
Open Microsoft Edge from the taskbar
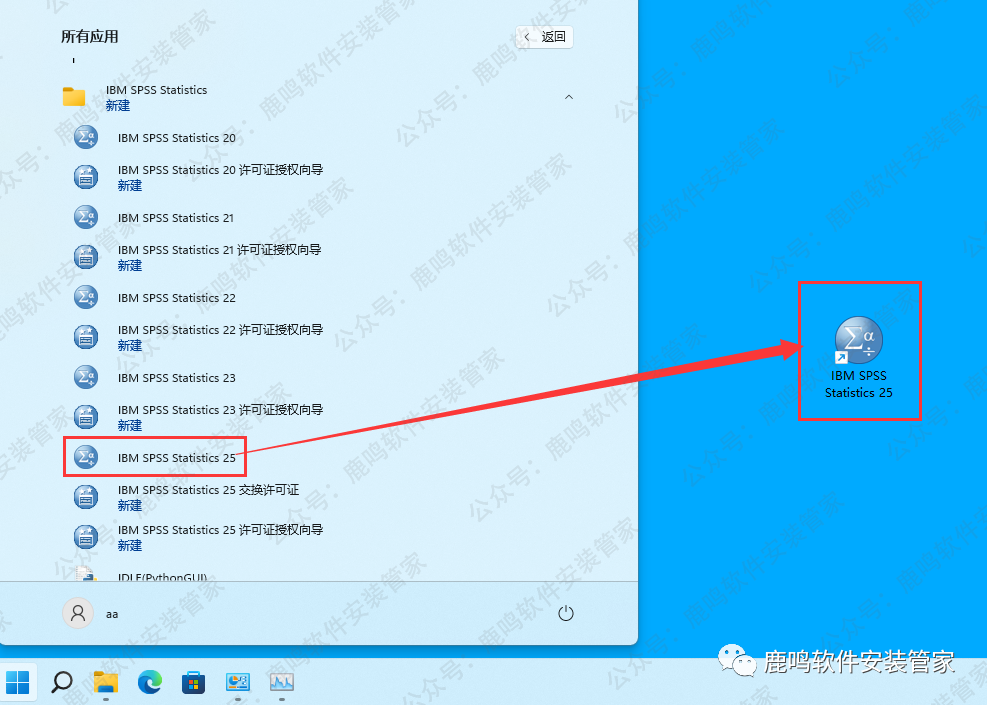[150, 682]
